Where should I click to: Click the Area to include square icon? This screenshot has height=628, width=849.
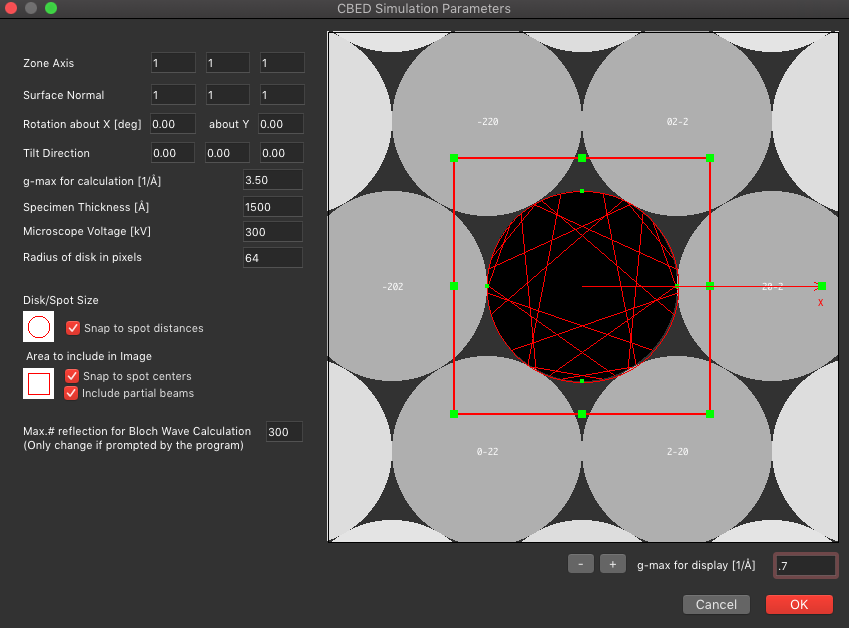pyautogui.click(x=38, y=384)
